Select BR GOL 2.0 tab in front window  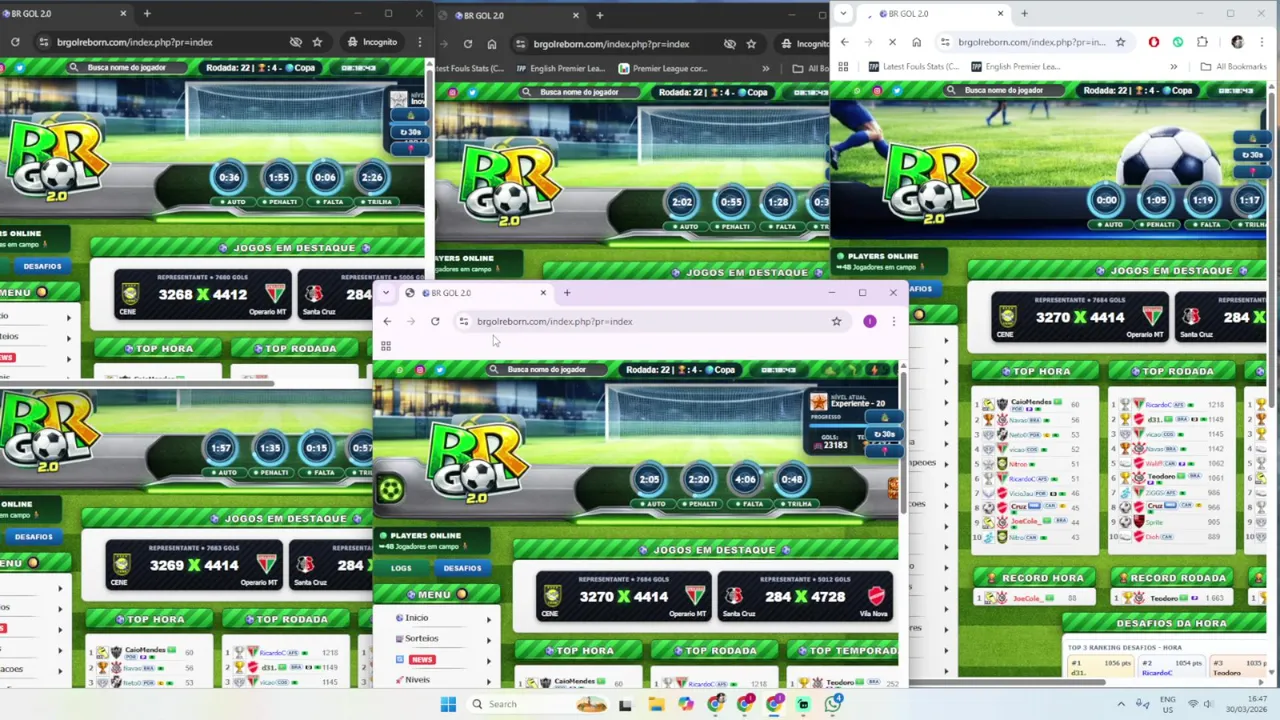point(476,293)
